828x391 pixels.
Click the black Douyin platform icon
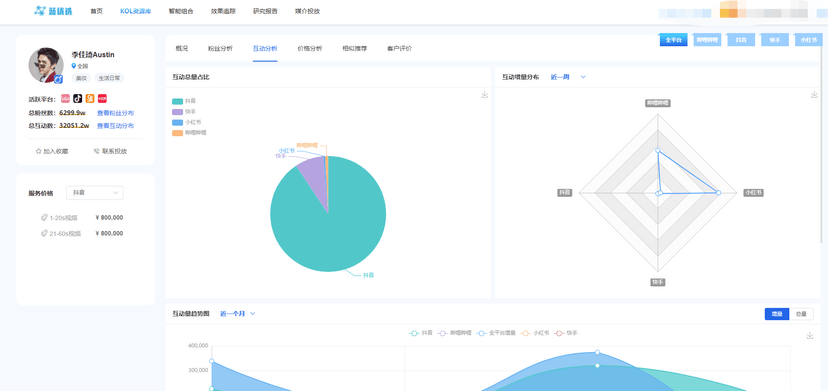coord(78,98)
